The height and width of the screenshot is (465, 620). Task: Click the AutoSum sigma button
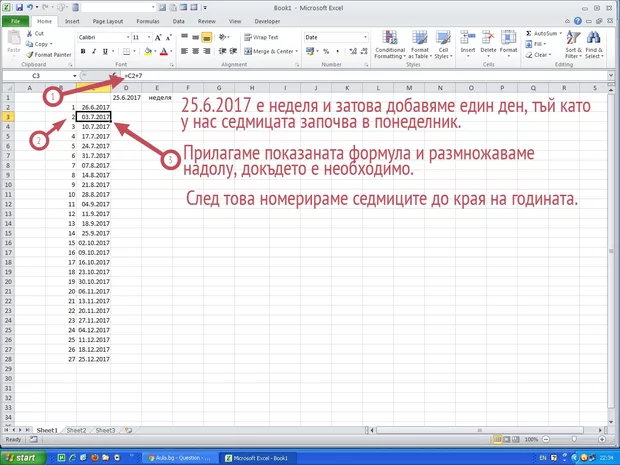coord(544,34)
